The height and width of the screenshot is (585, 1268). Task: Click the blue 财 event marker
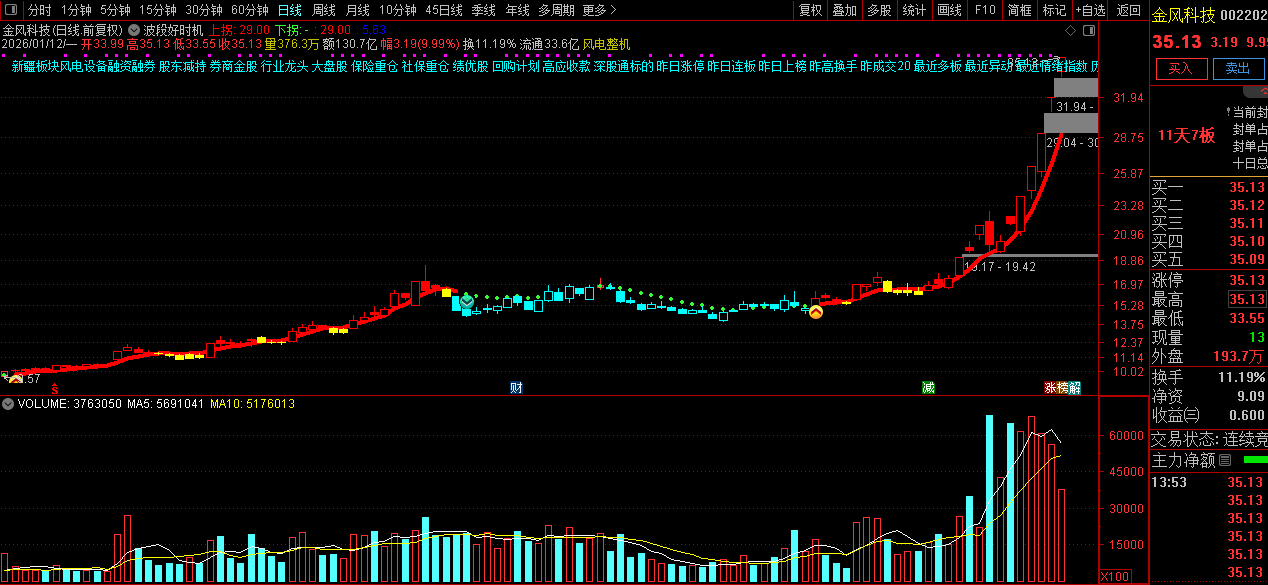point(516,387)
